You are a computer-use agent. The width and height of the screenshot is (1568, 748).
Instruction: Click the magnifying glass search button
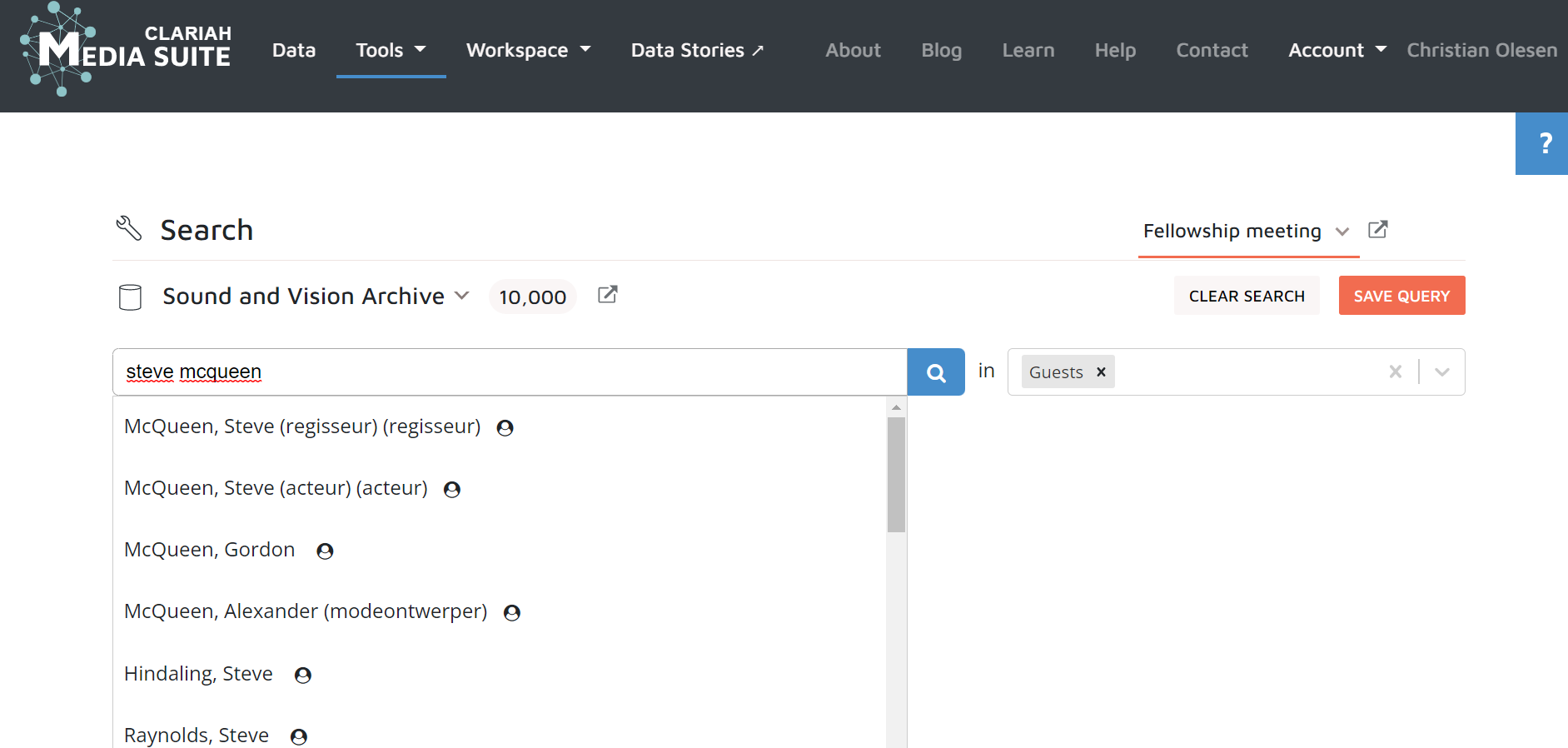click(x=935, y=372)
